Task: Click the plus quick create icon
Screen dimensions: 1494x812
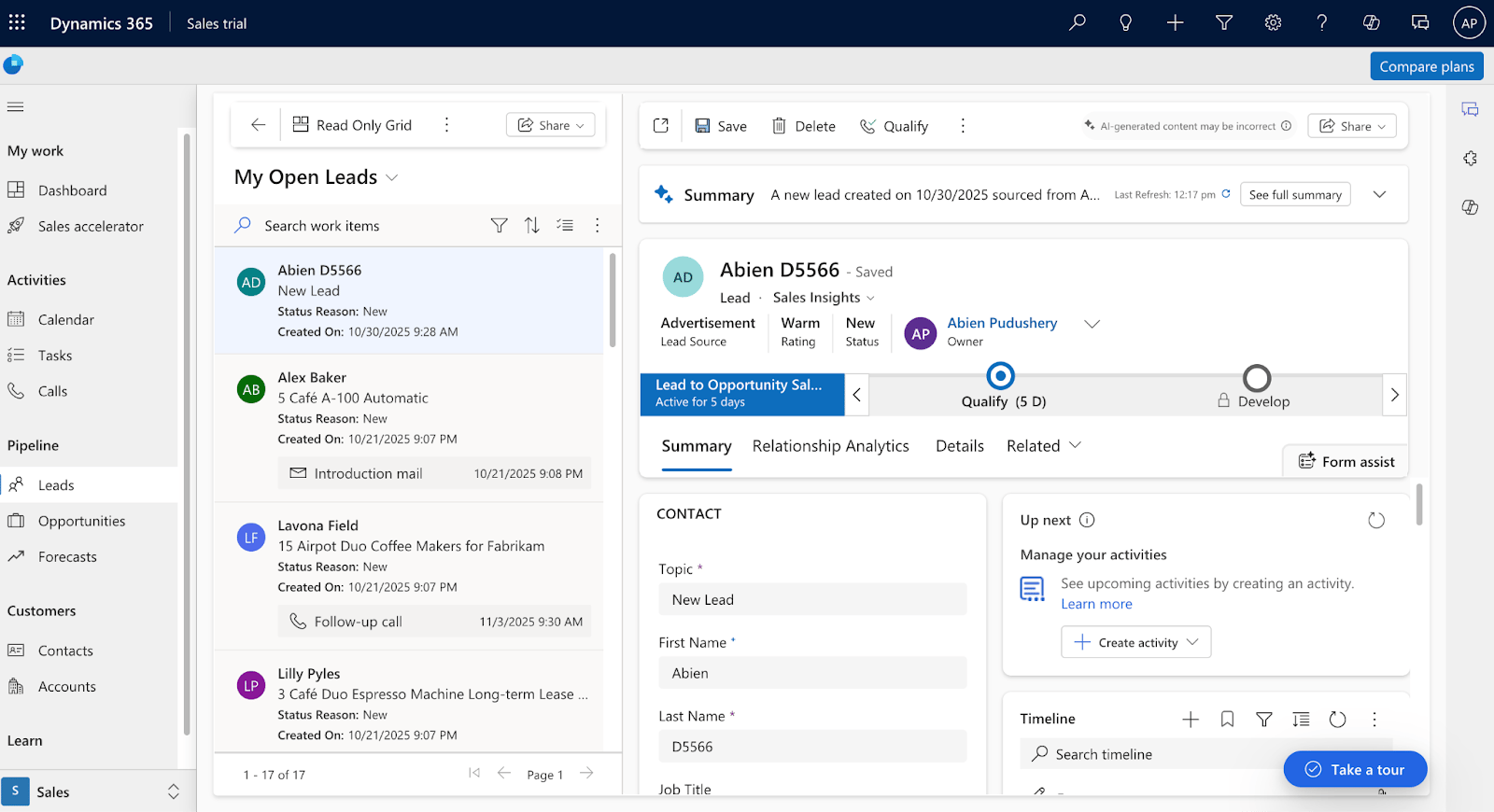Action: pos(1175,22)
